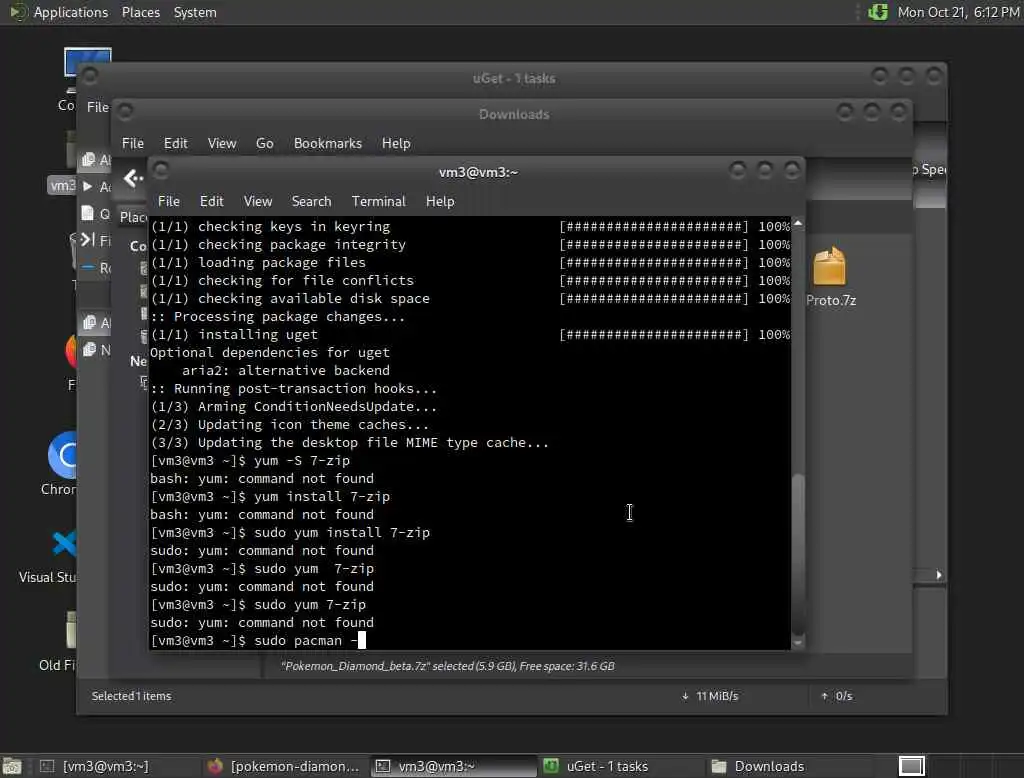This screenshot has width=1024, height=778.
Task: Open the System menu in top panel
Action: click(x=195, y=12)
